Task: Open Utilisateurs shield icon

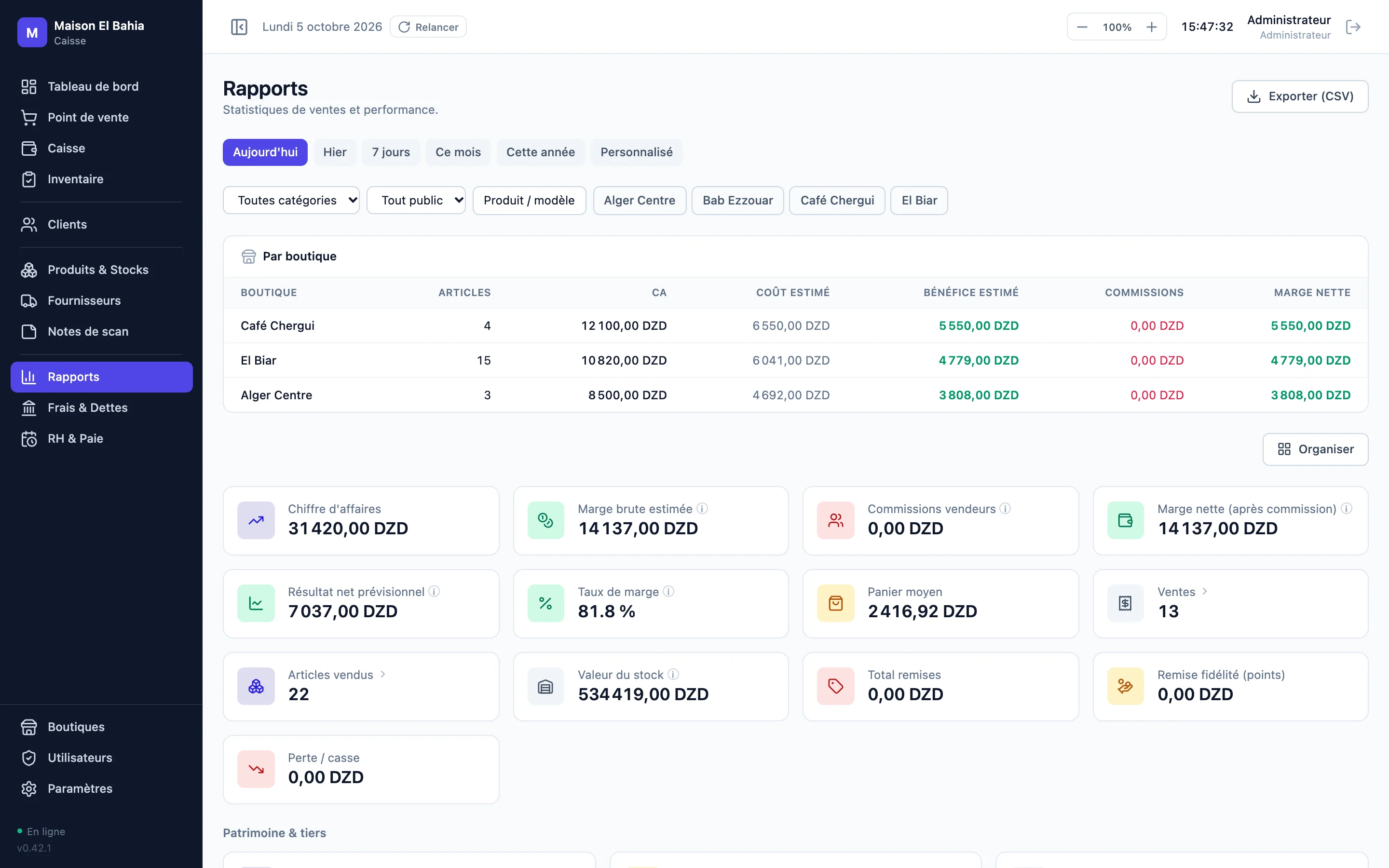Action: coord(29,758)
